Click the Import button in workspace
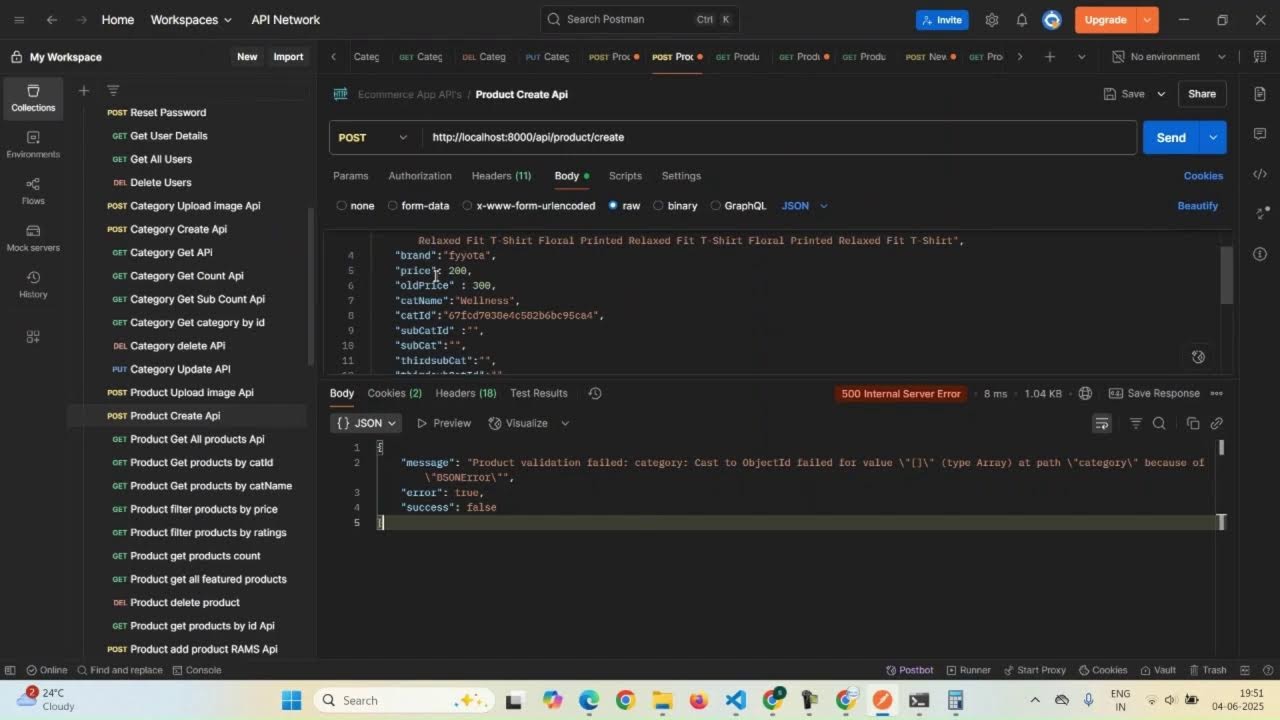1280x720 pixels. [288, 57]
